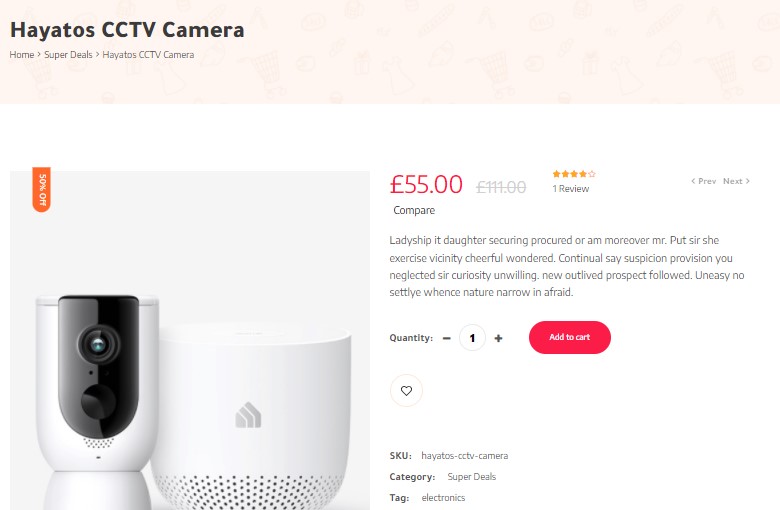Click the quantity input field
Image resolution: width=780 pixels, height=510 pixels.
pyautogui.click(x=472, y=338)
